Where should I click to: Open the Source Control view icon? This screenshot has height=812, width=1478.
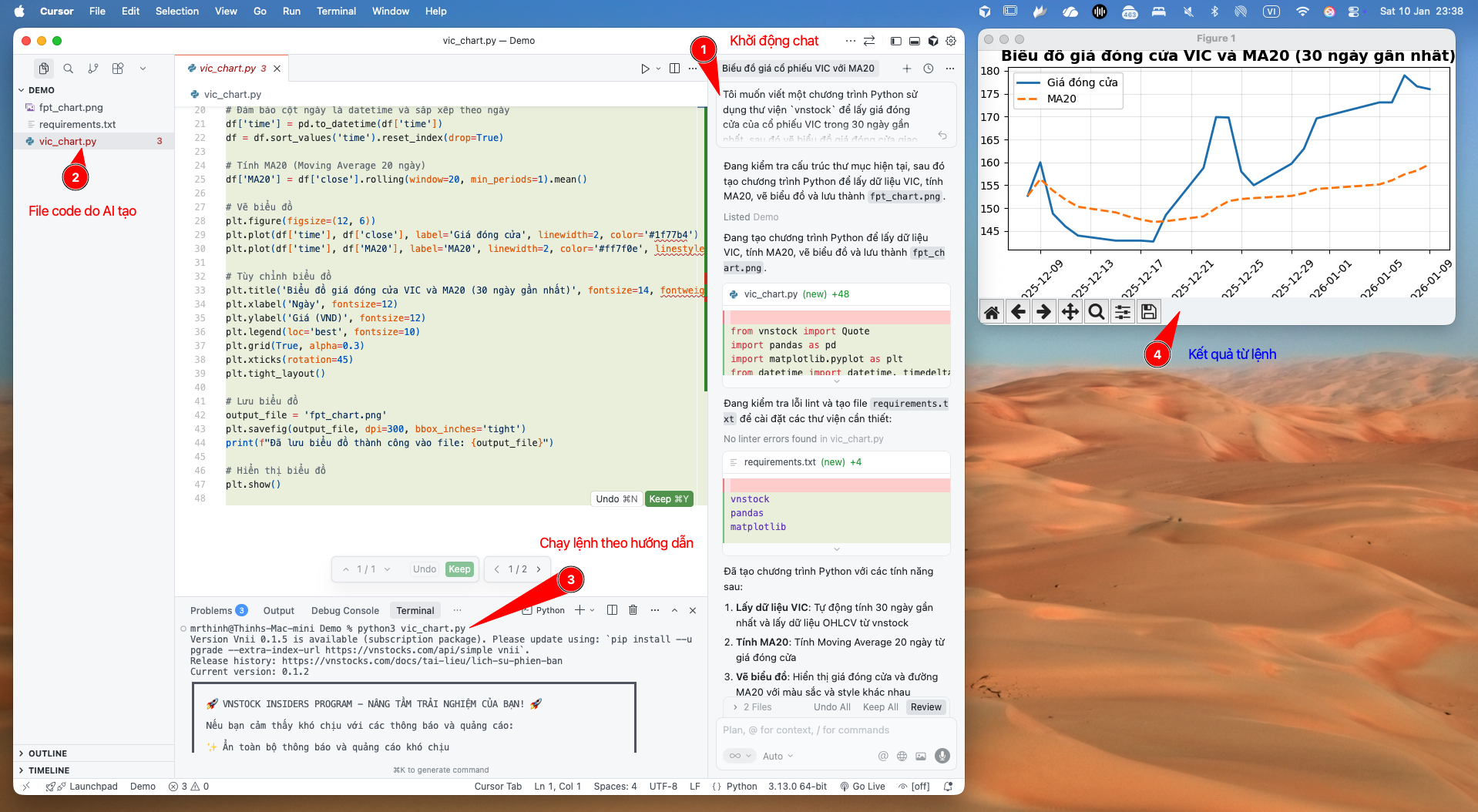93,69
